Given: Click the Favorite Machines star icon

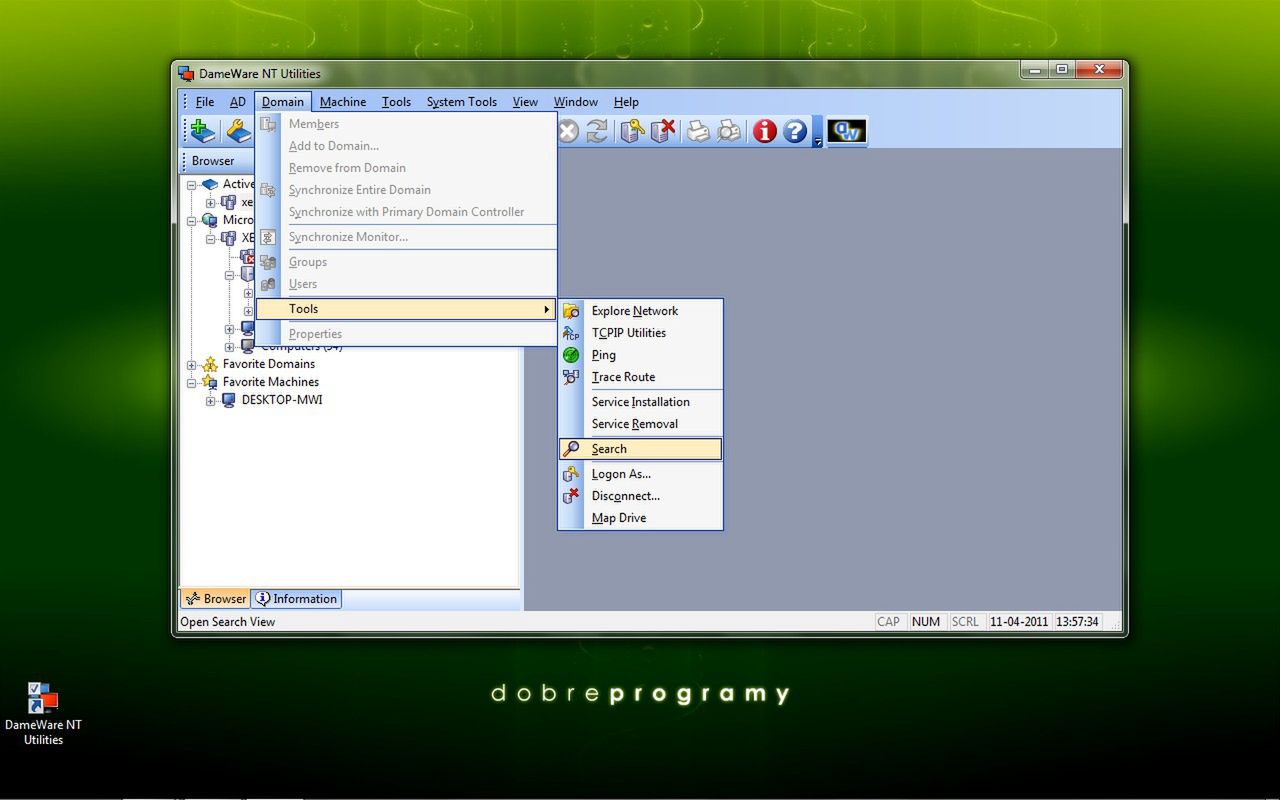Looking at the screenshot, I should 210,382.
